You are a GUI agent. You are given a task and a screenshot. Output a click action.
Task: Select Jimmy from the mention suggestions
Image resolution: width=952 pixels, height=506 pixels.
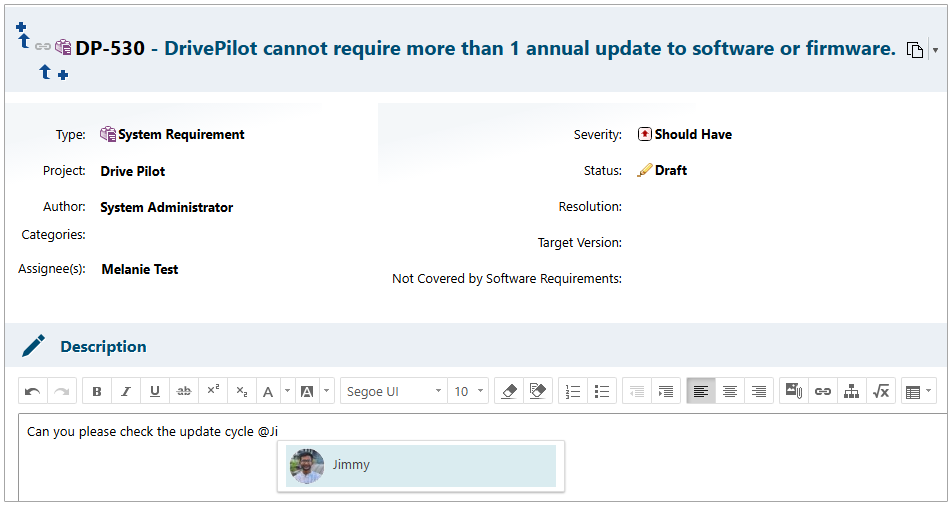[420, 465]
